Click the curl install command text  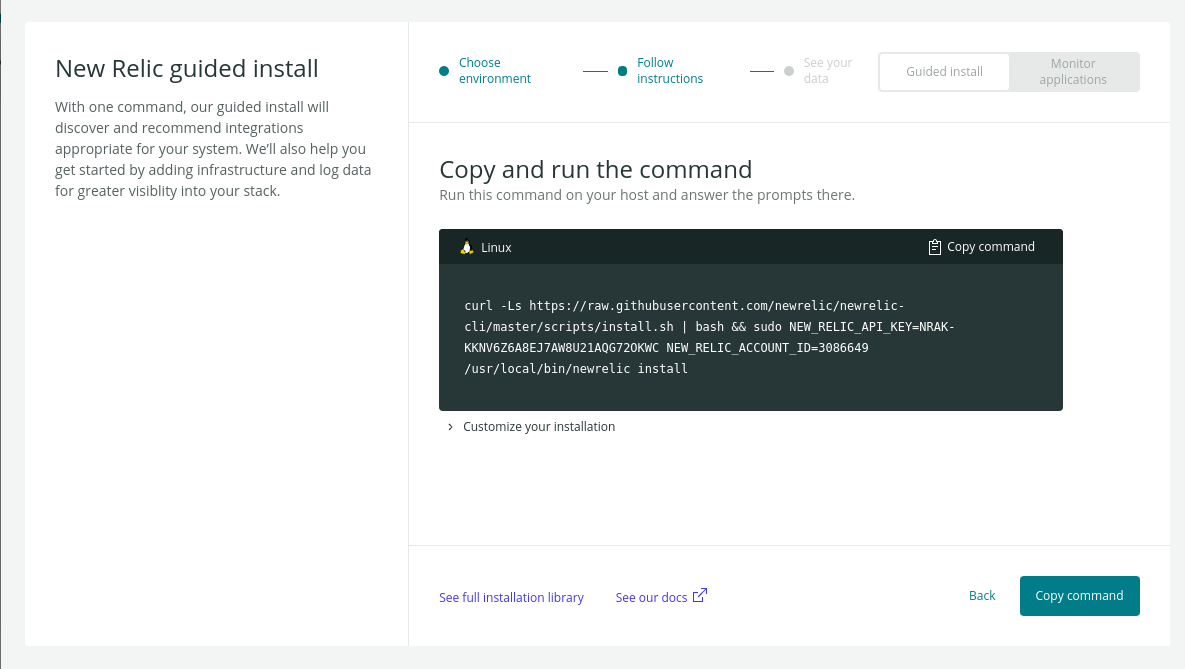pyautogui.click(x=710, y=337)
